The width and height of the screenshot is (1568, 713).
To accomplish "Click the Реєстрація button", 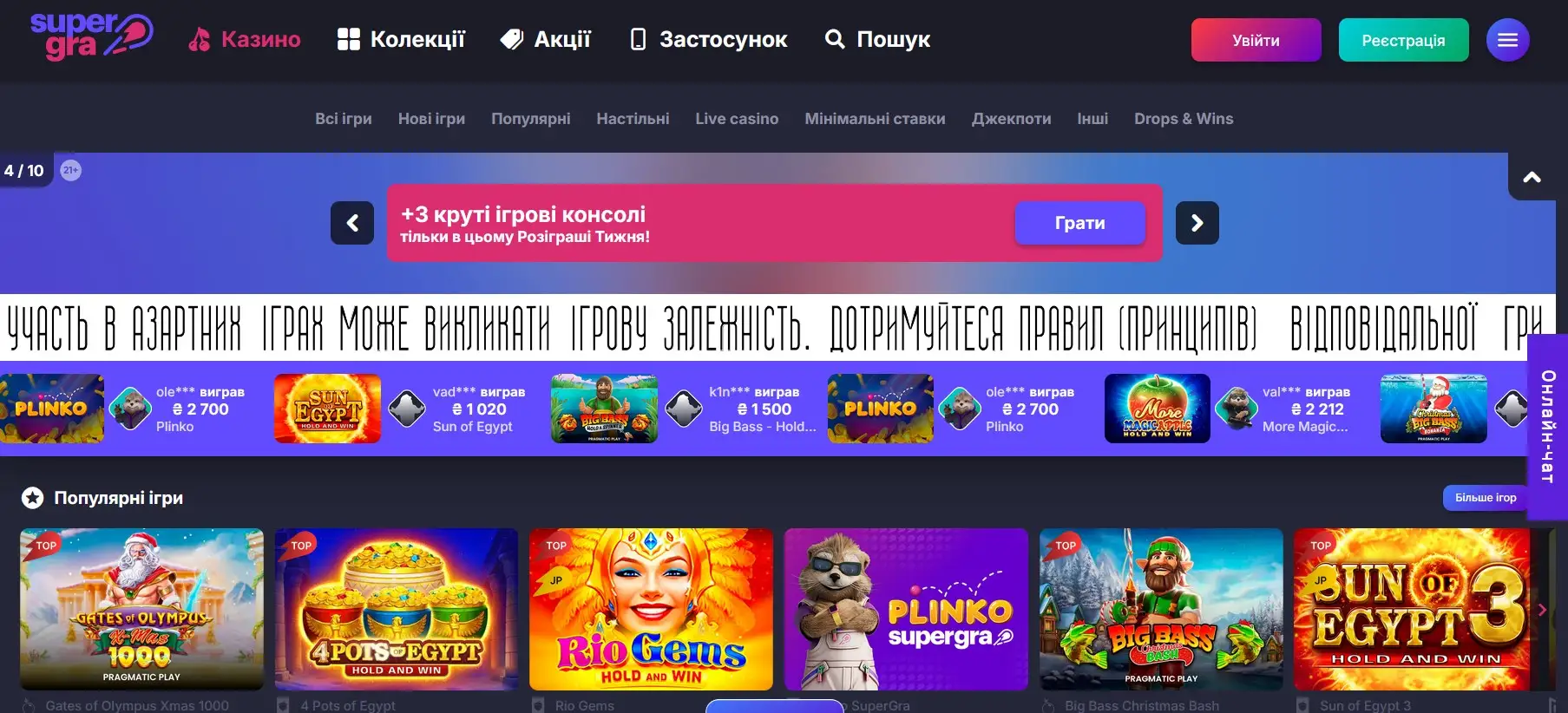I will pyautogui.click(x=1403, y=40).
